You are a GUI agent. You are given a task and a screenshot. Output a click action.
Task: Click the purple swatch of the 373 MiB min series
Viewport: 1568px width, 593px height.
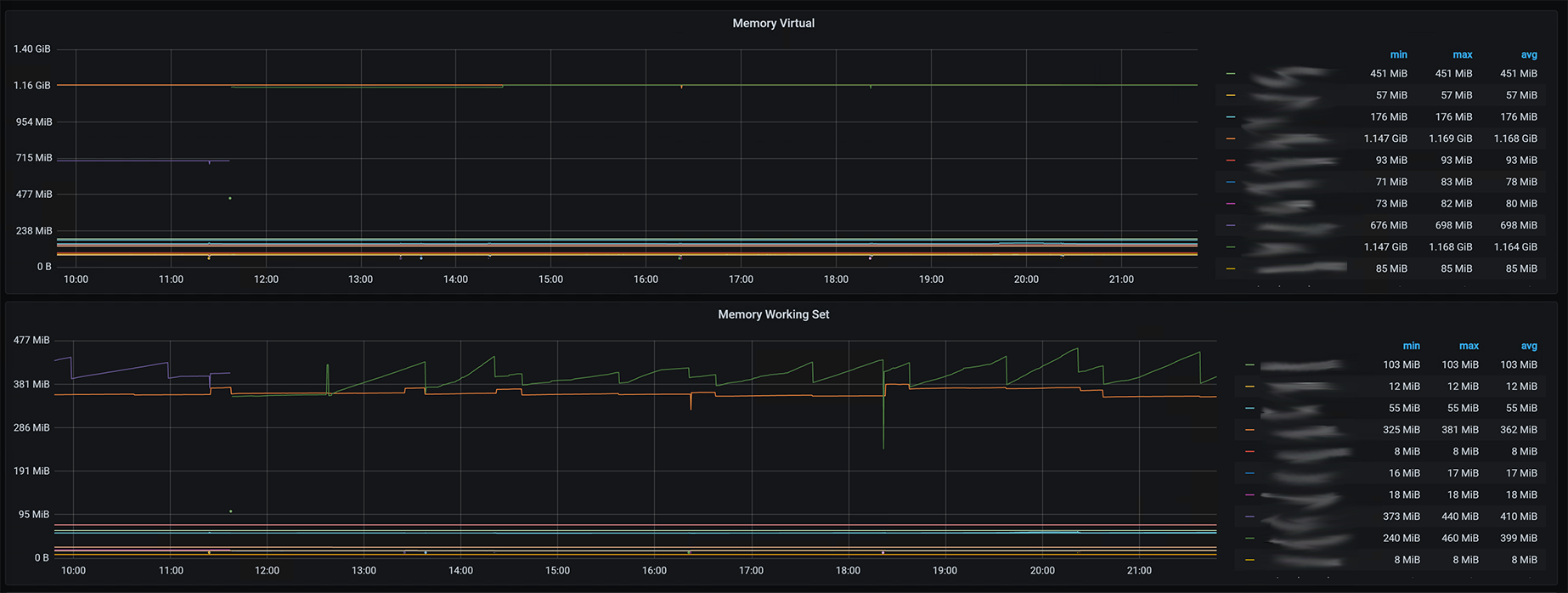pyautogui.click(x=1249, y=517)
